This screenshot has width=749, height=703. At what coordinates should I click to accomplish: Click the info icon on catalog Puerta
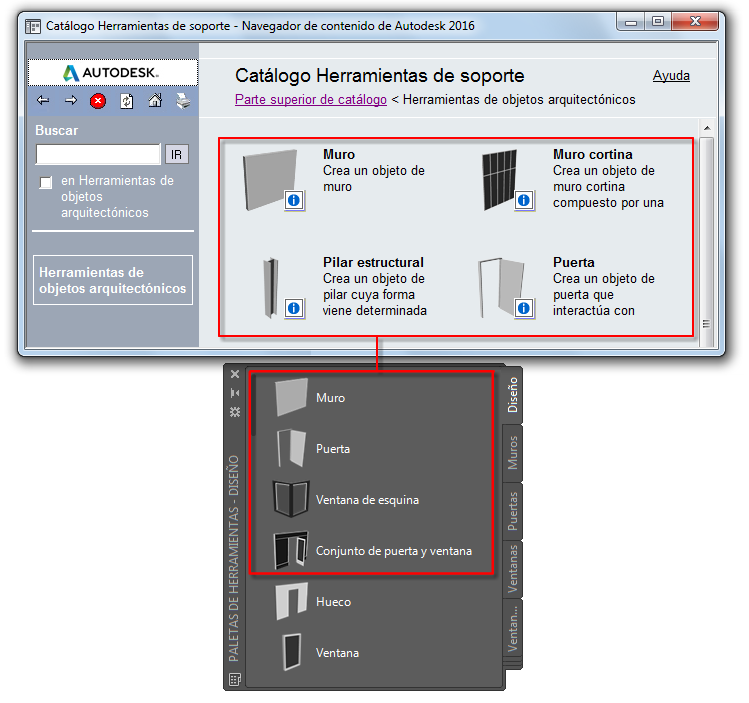(x=524, y=308)
